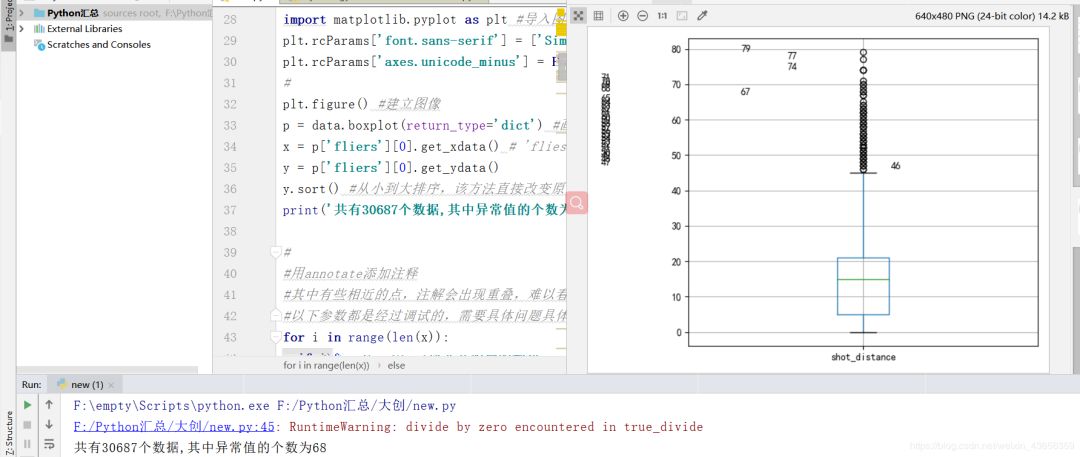Image resolution: width=1080 pixels, height=457 pixels.
Task: Click the fit-to-window zoom icon
Action: click(x=681, y=16)
